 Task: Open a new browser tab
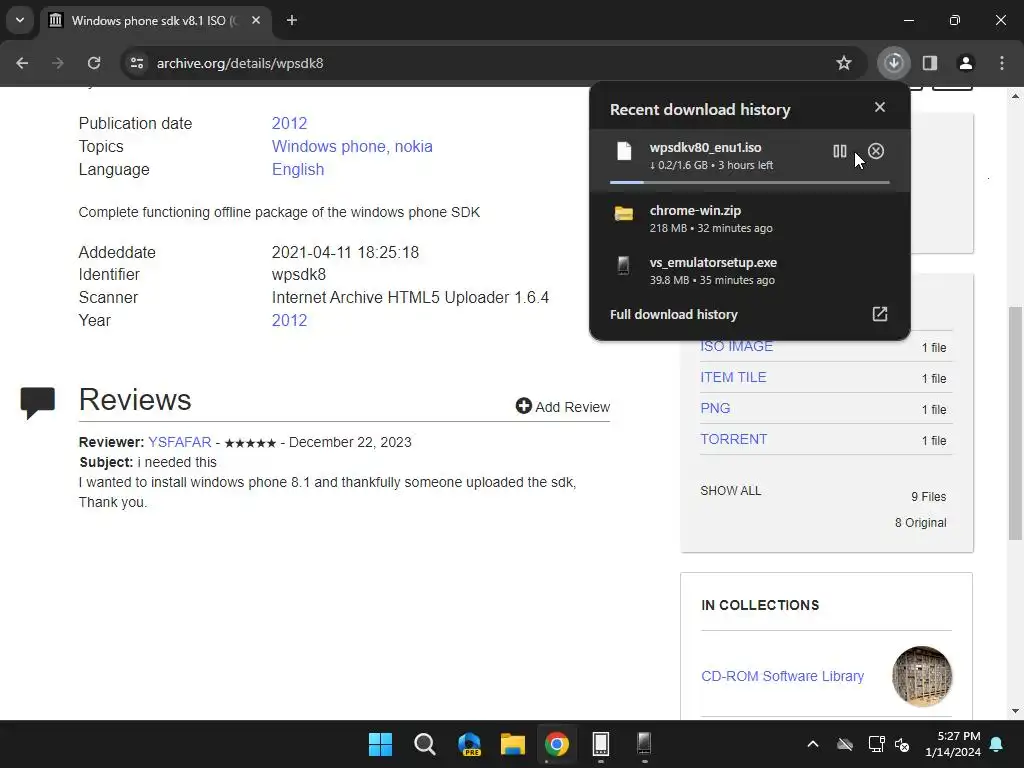[x=292, y=20]
